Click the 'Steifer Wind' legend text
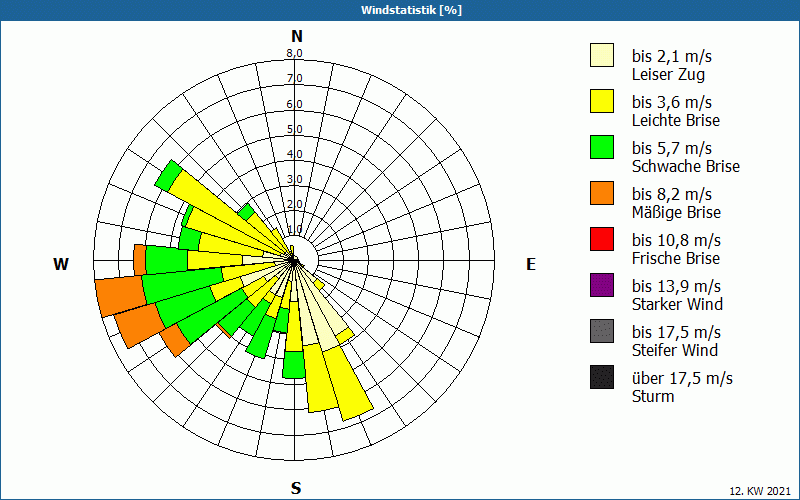The image size is (800, 500). click(675, 350)
